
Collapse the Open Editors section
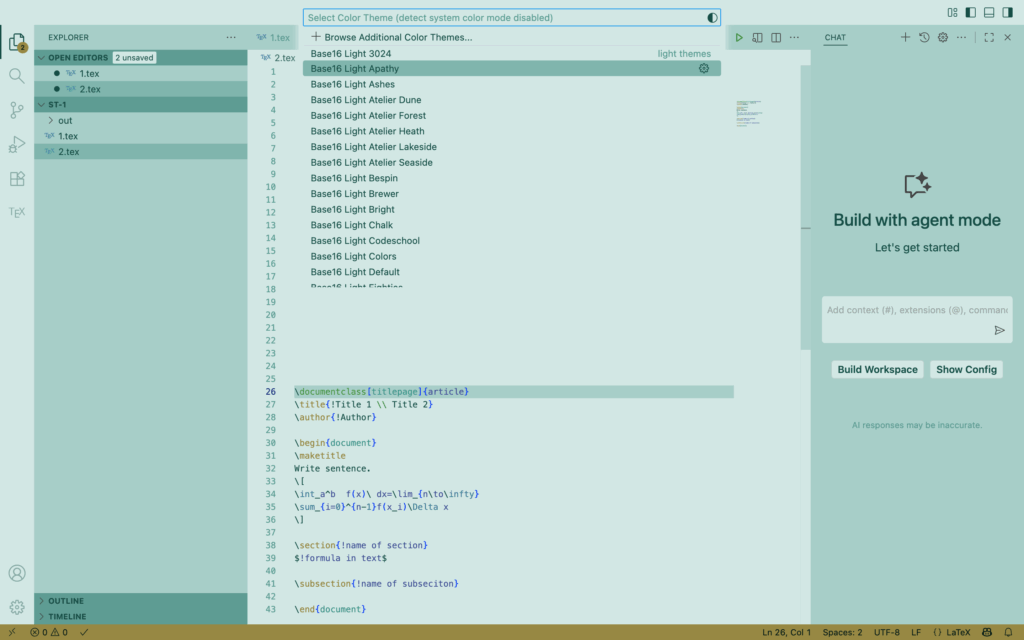click(42, 58)
